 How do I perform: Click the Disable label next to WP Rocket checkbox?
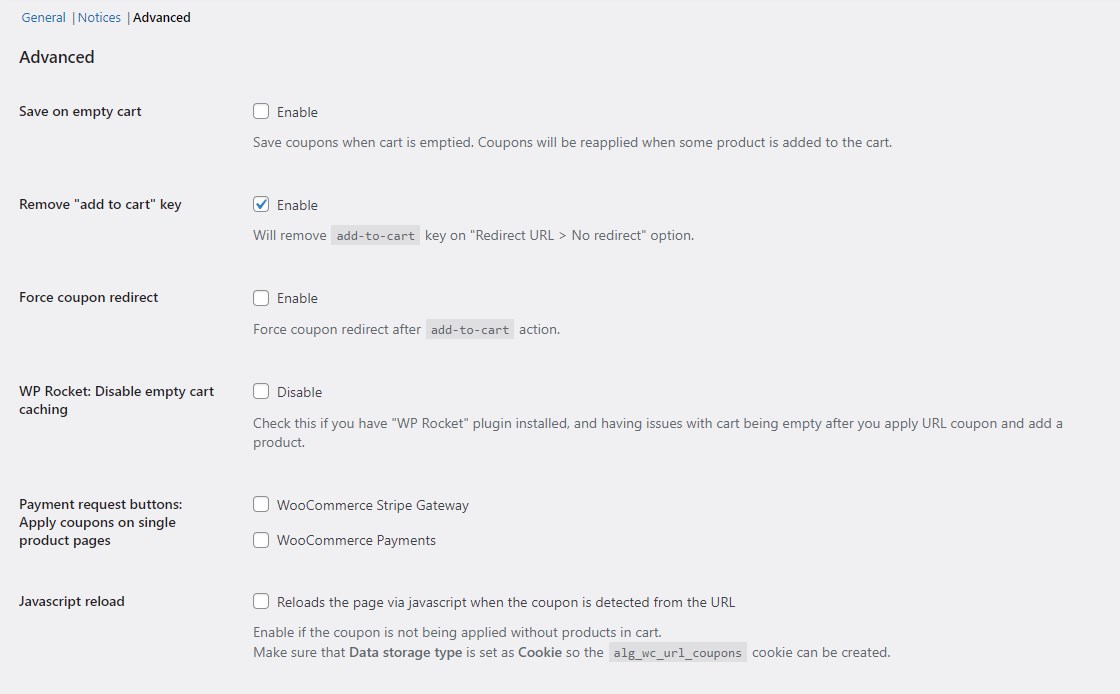[297, 391]
